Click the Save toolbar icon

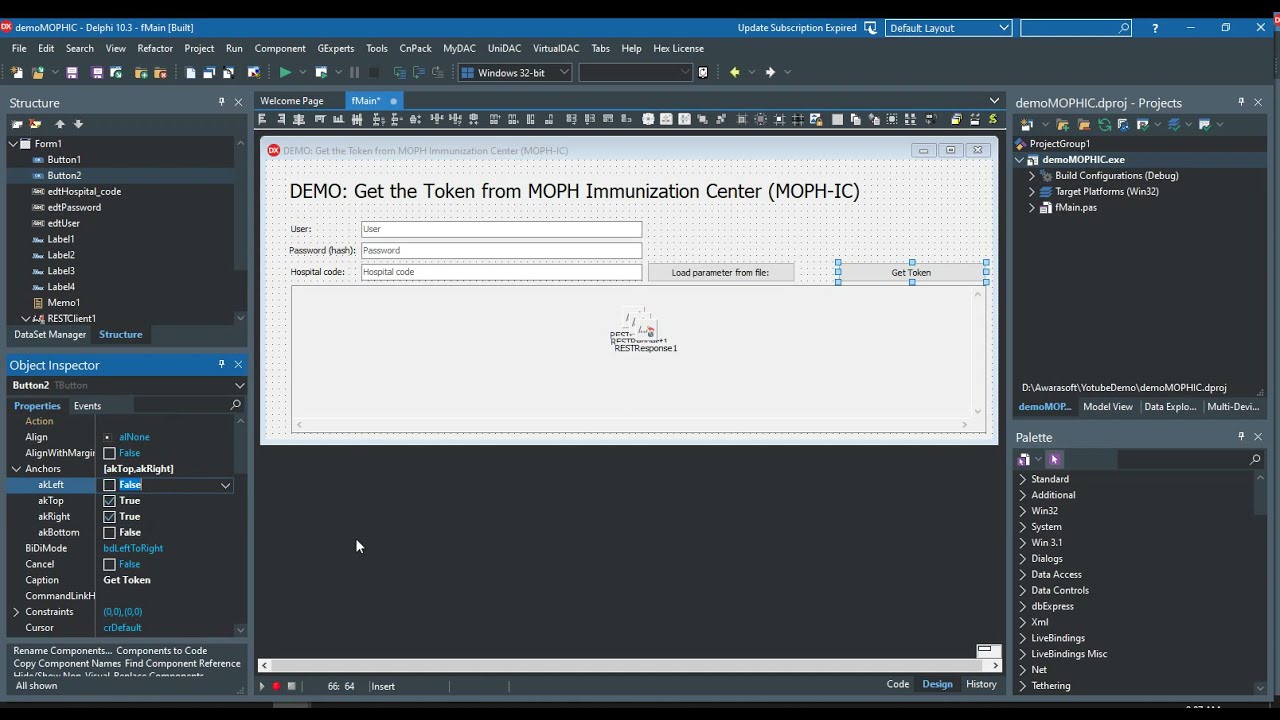pyautogui.click(x=72, y=72)
